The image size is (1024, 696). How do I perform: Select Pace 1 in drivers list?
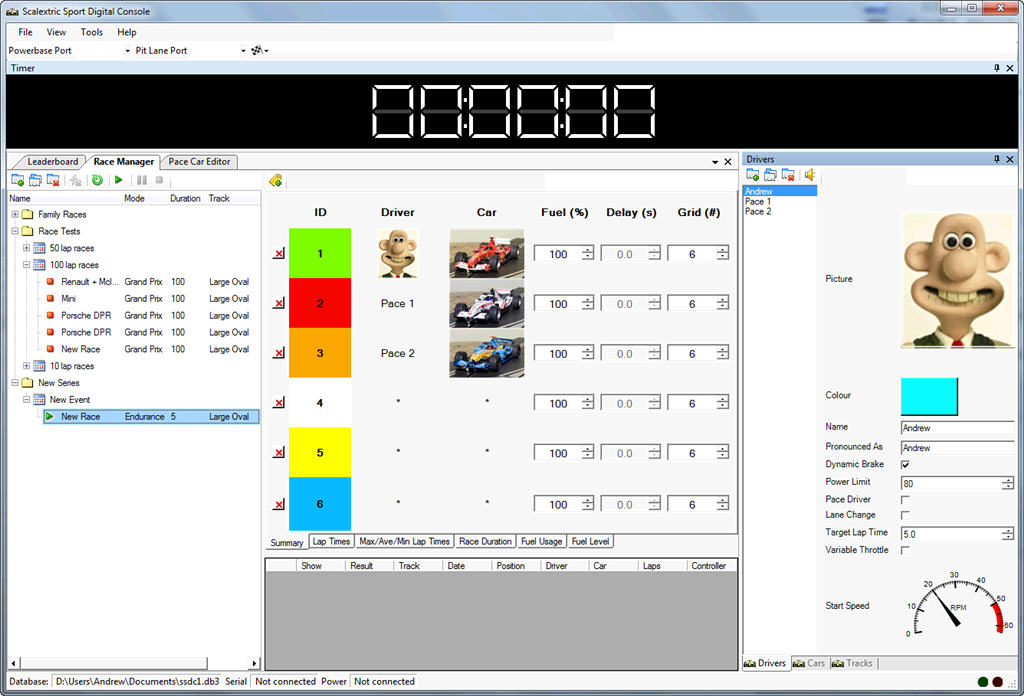coord(758,202)
